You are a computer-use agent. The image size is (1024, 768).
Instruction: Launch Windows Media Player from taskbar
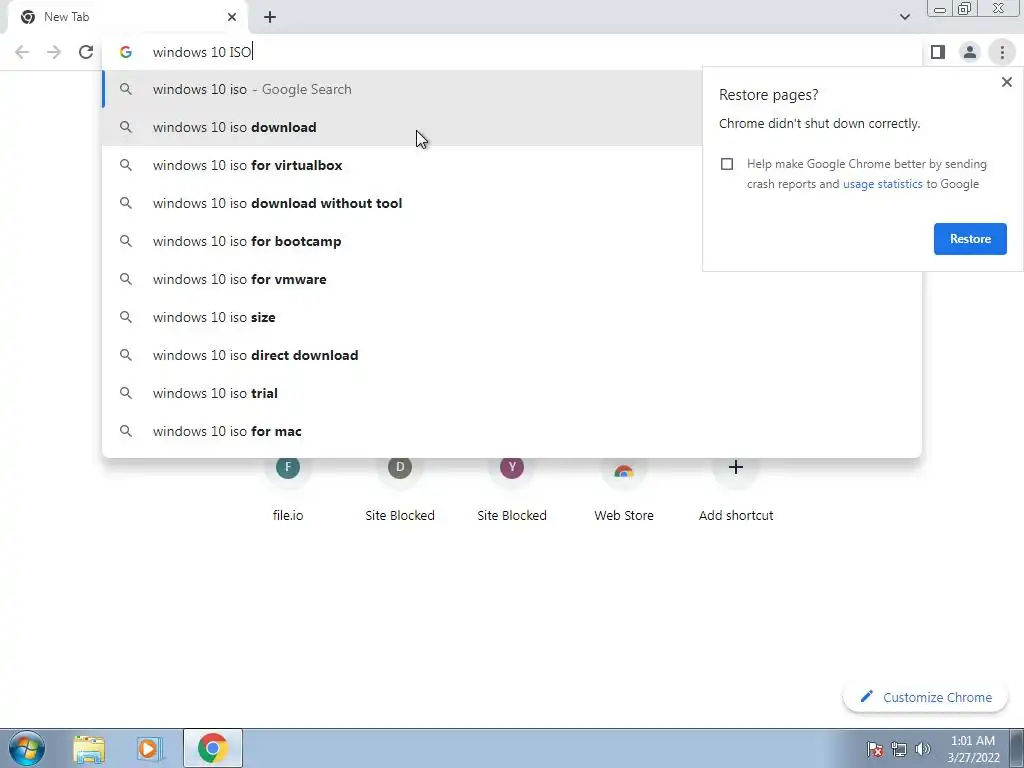tap(150, 748)
